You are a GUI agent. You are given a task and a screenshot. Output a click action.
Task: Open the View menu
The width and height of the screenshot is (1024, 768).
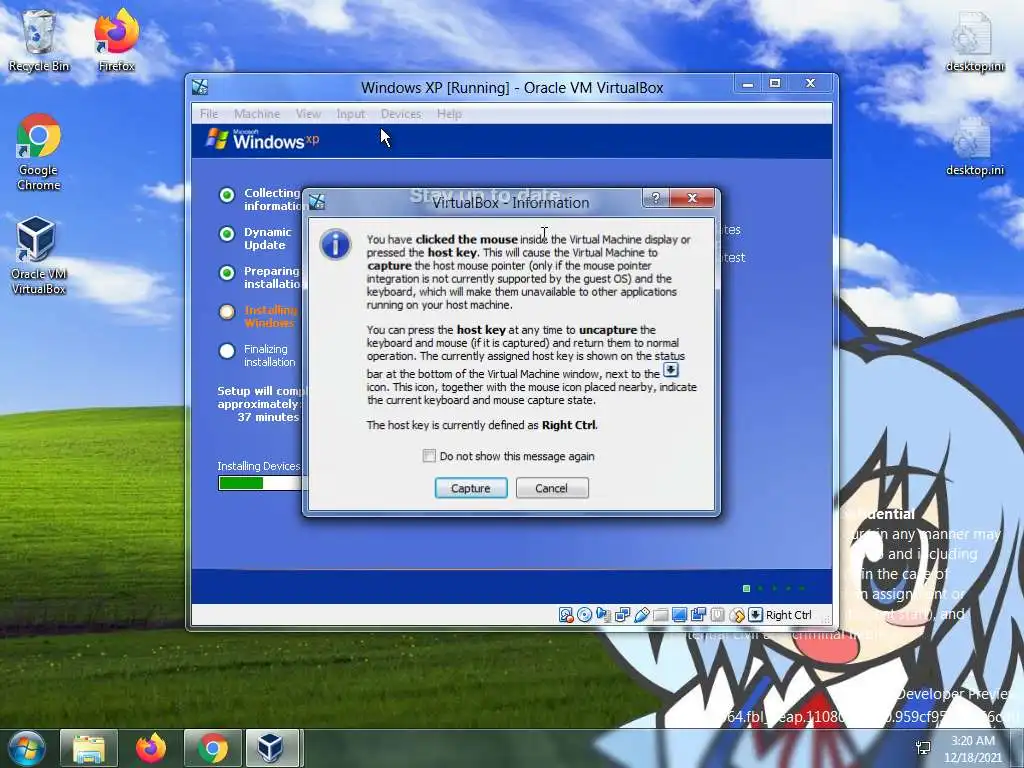click(x=308, y=114)
